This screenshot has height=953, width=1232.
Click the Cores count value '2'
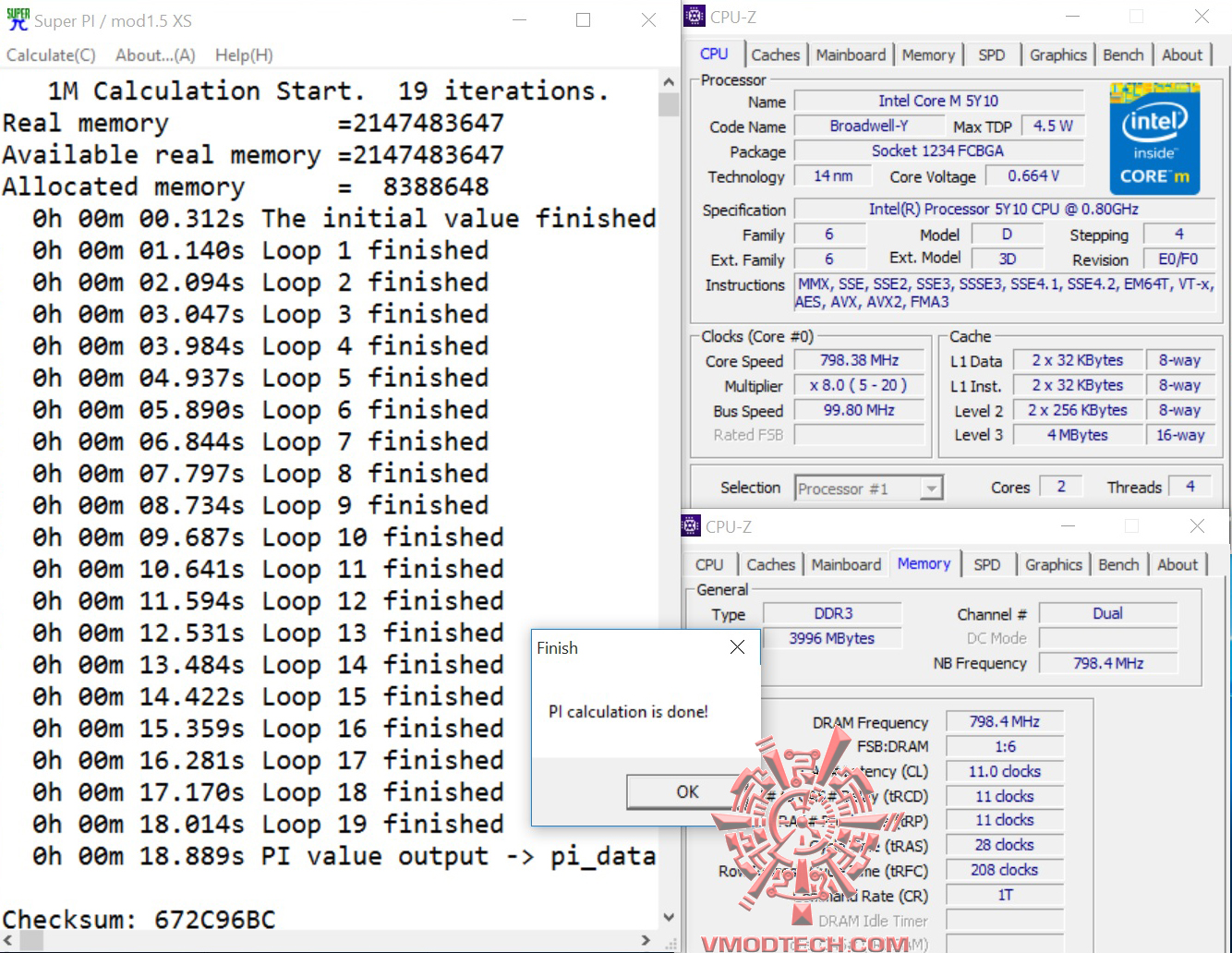pyautogui.click(x=1061, y=487)
